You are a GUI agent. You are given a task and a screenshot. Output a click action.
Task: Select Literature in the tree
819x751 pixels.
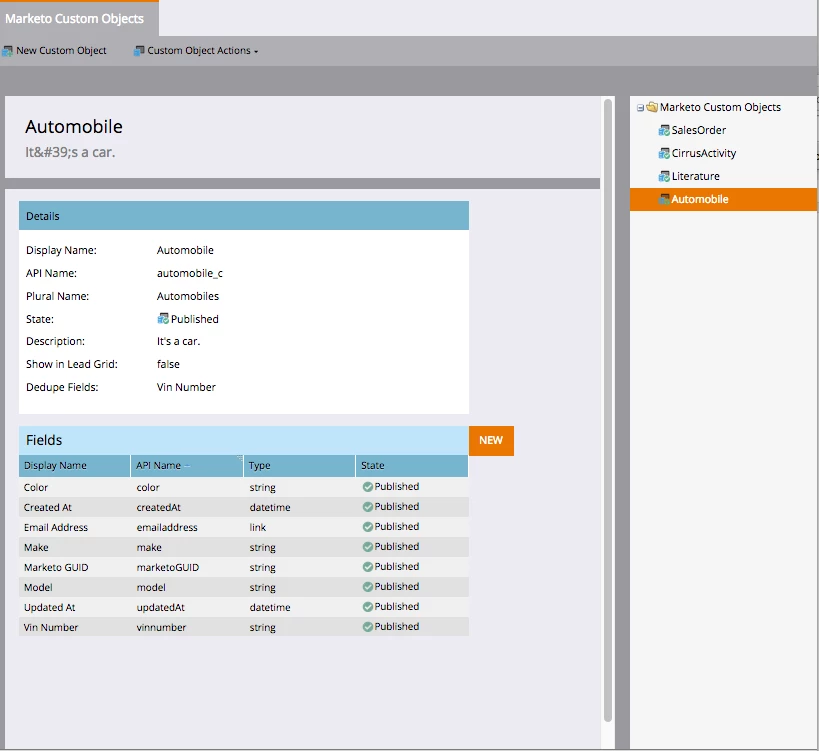[x=695, y=176]
